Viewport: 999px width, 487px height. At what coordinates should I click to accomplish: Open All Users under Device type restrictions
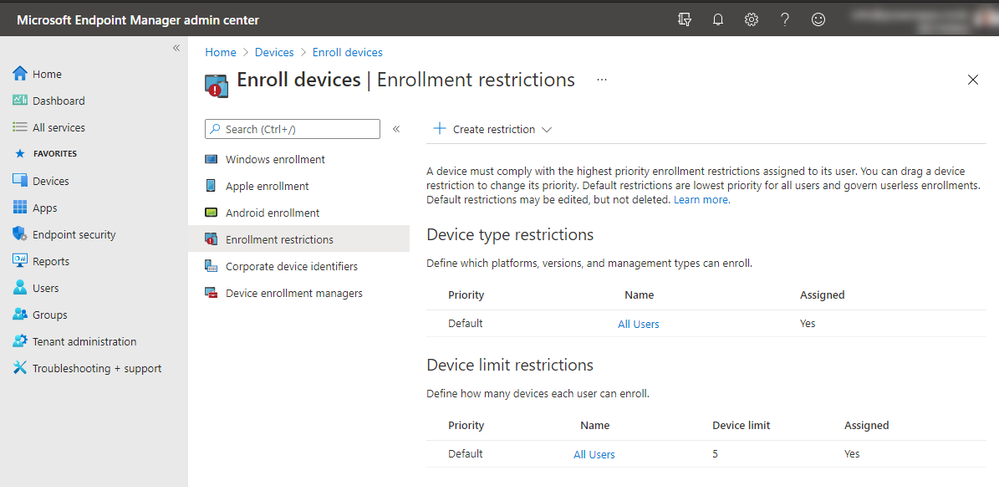point(638,324)
